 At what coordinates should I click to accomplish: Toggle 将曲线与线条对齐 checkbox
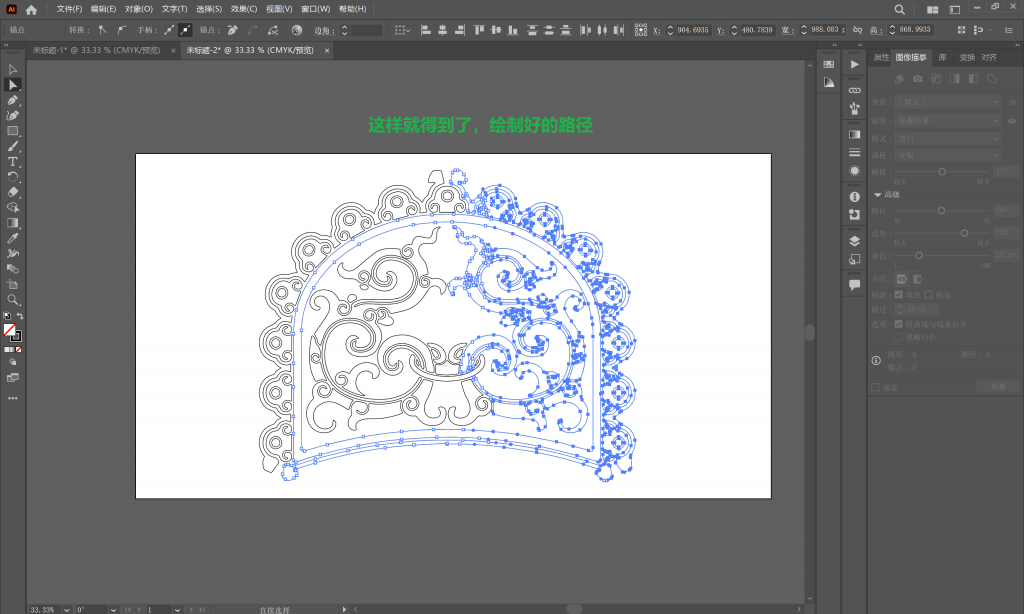pos(899,324)
